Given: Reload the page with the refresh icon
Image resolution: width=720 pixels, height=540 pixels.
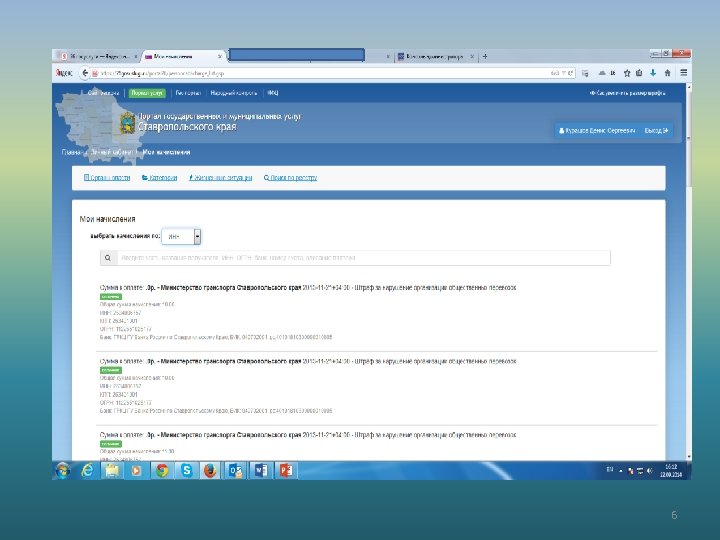Looking at the screenshot, I should [x=571, y=73].
